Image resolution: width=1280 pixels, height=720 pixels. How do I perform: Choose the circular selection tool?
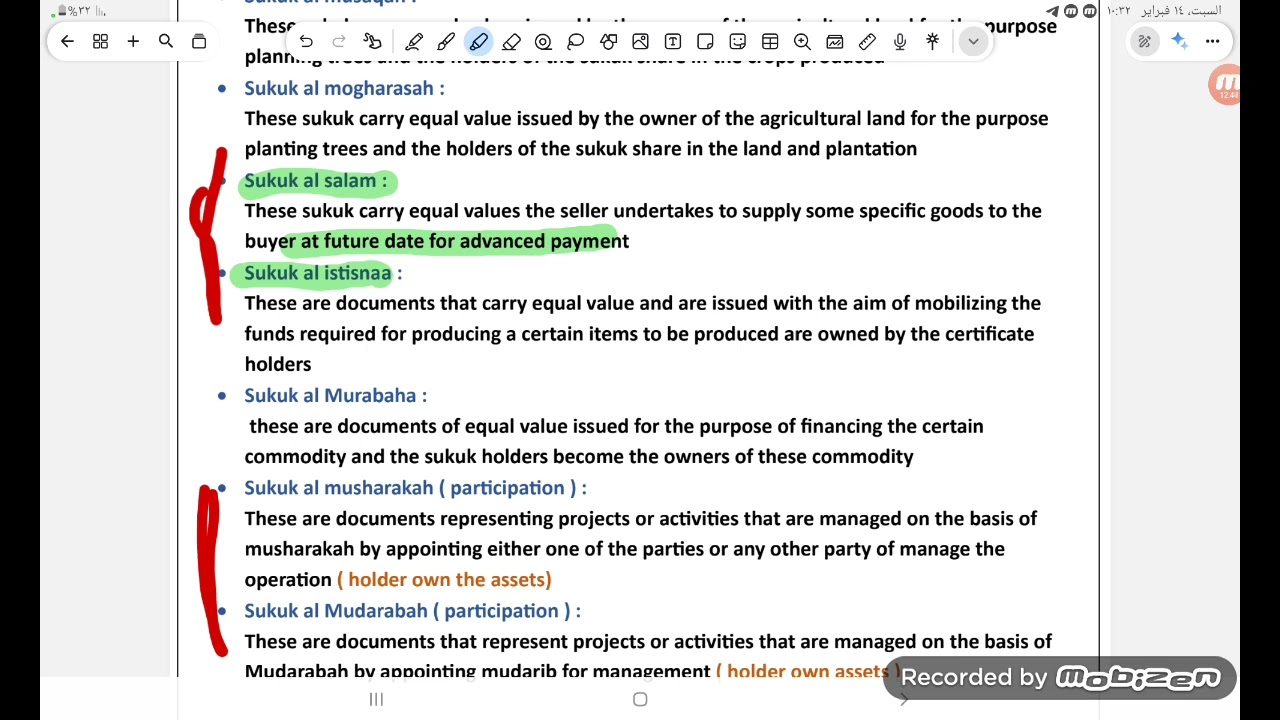[543, 41]
